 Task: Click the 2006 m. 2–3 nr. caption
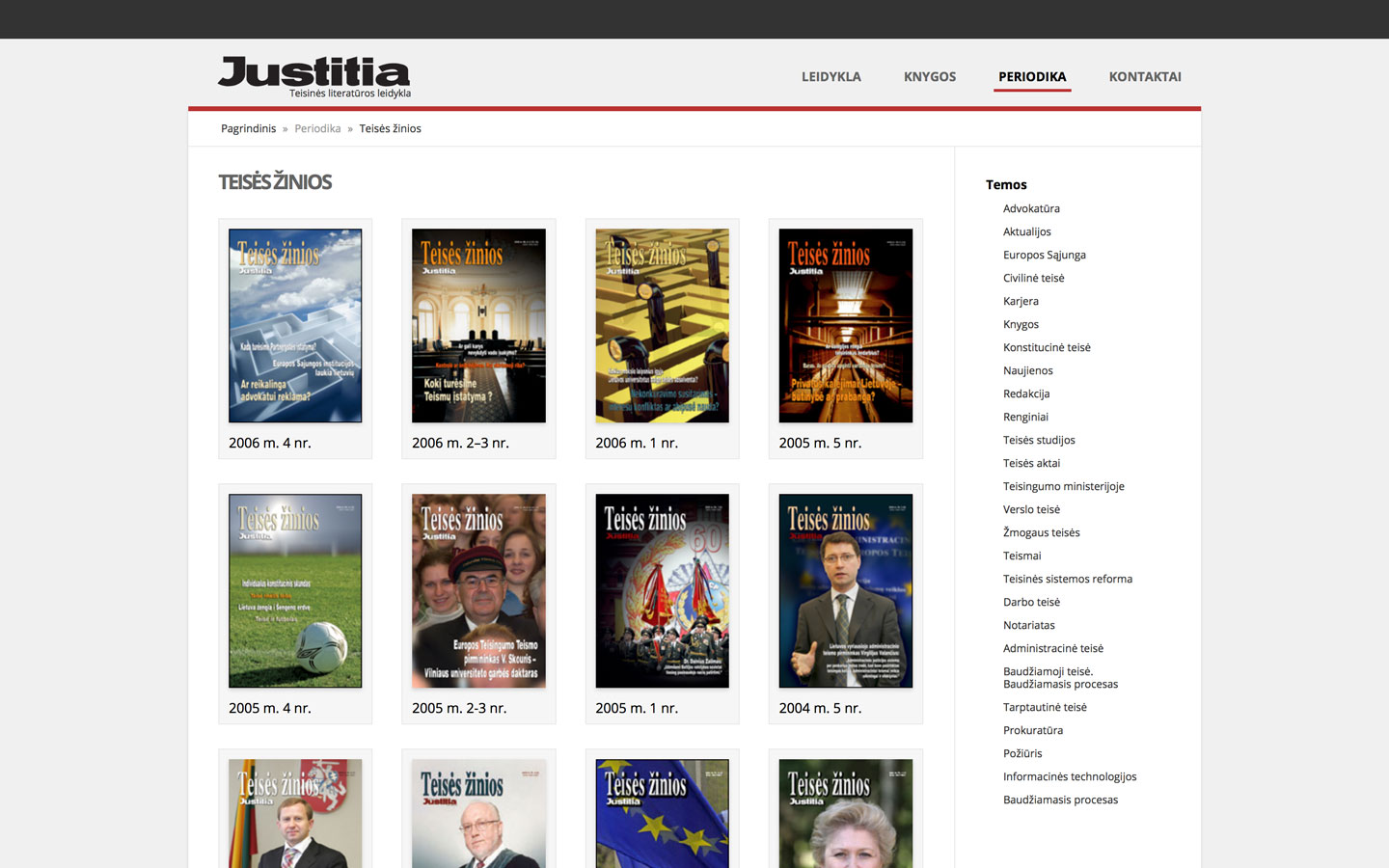coord(460,443)
